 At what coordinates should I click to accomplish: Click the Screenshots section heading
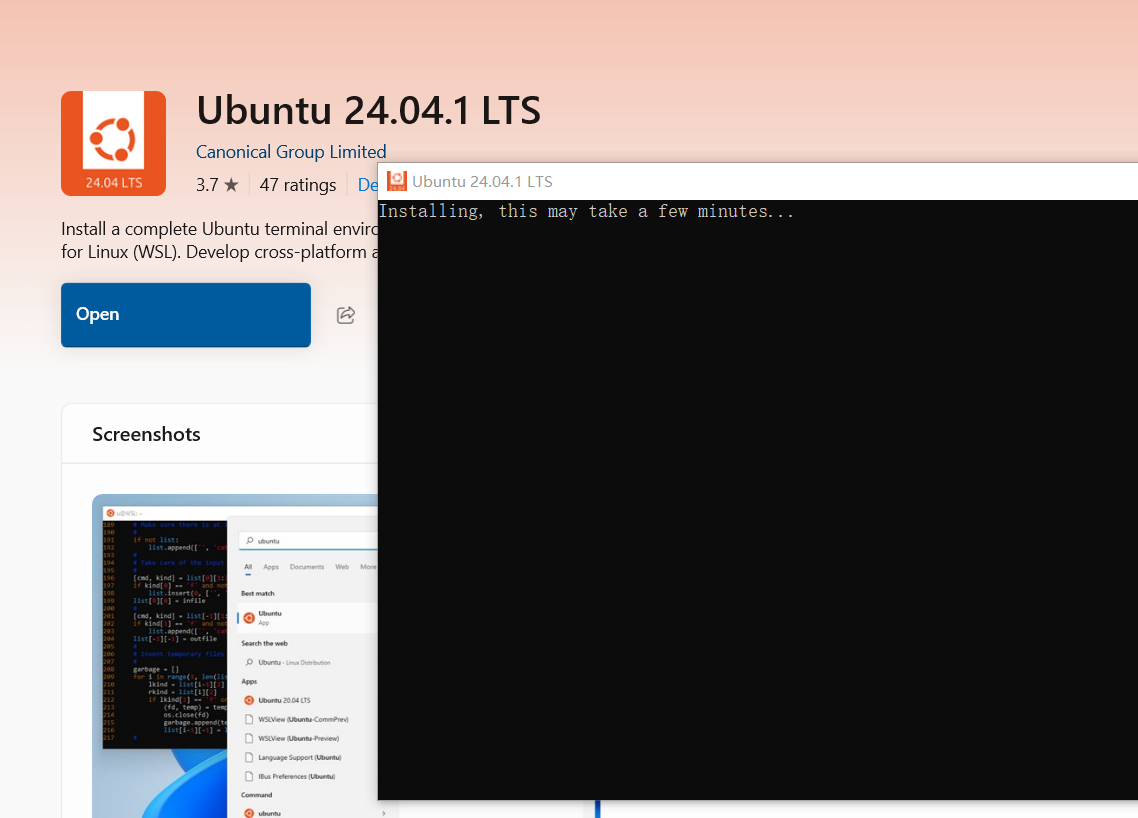(x=146, y=434)
